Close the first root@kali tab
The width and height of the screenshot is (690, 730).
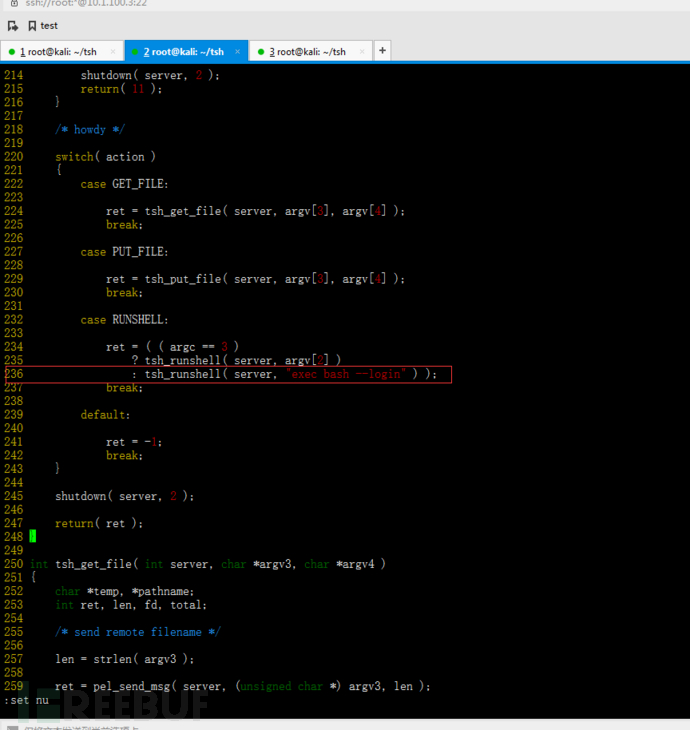coord(113,52)
